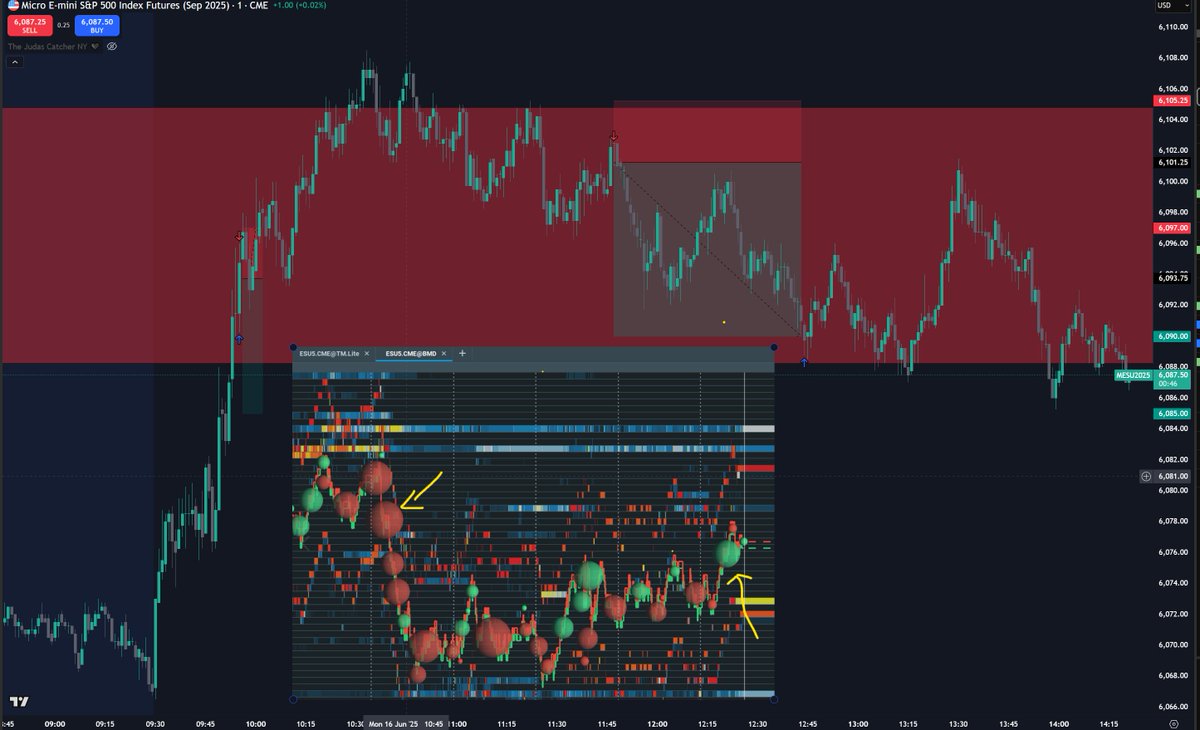Click the plus icon to add an alert

[x=1145, y=477]
